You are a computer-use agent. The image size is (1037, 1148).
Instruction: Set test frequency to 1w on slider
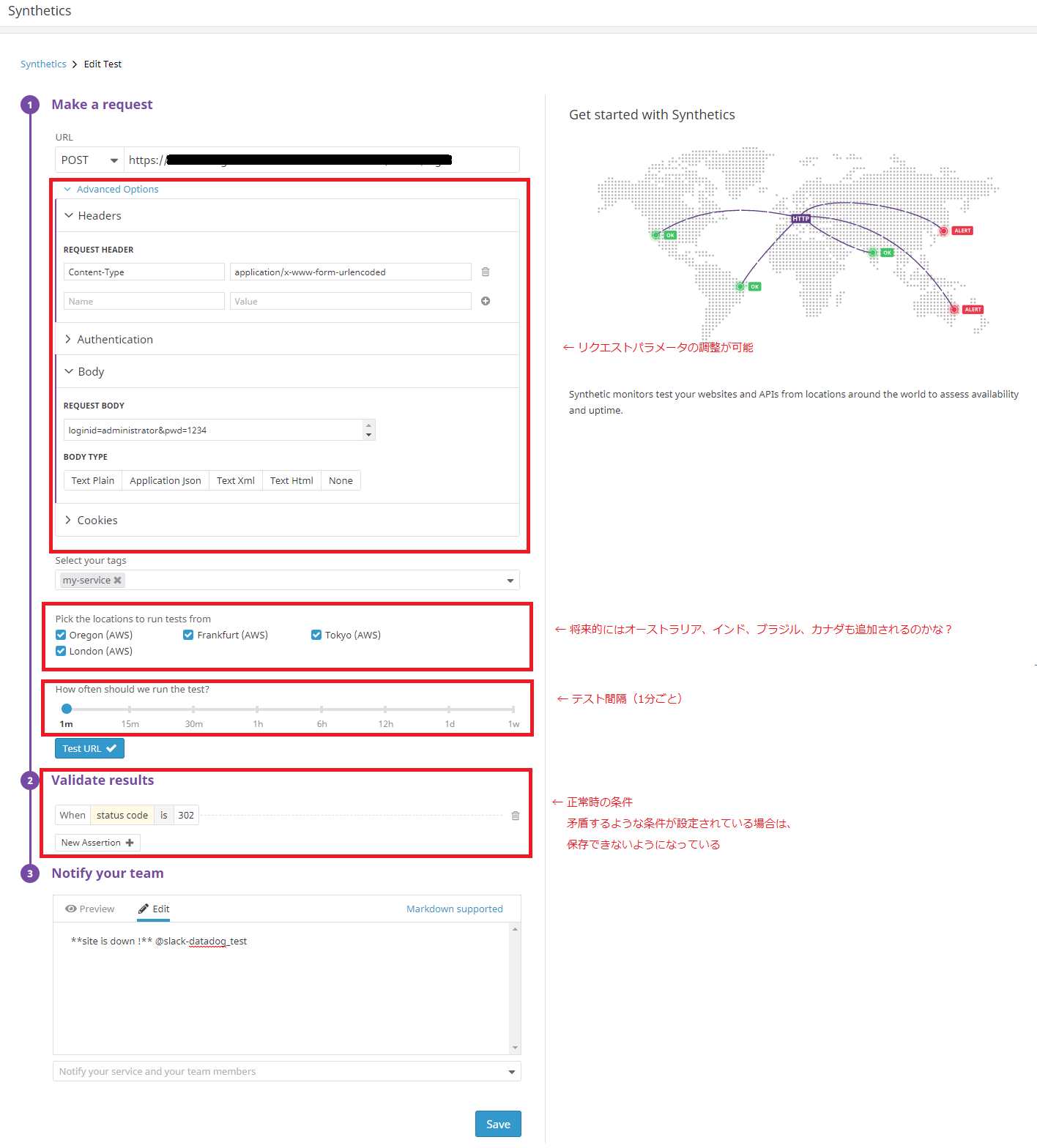pyautogui.click(x=513, y=709)
